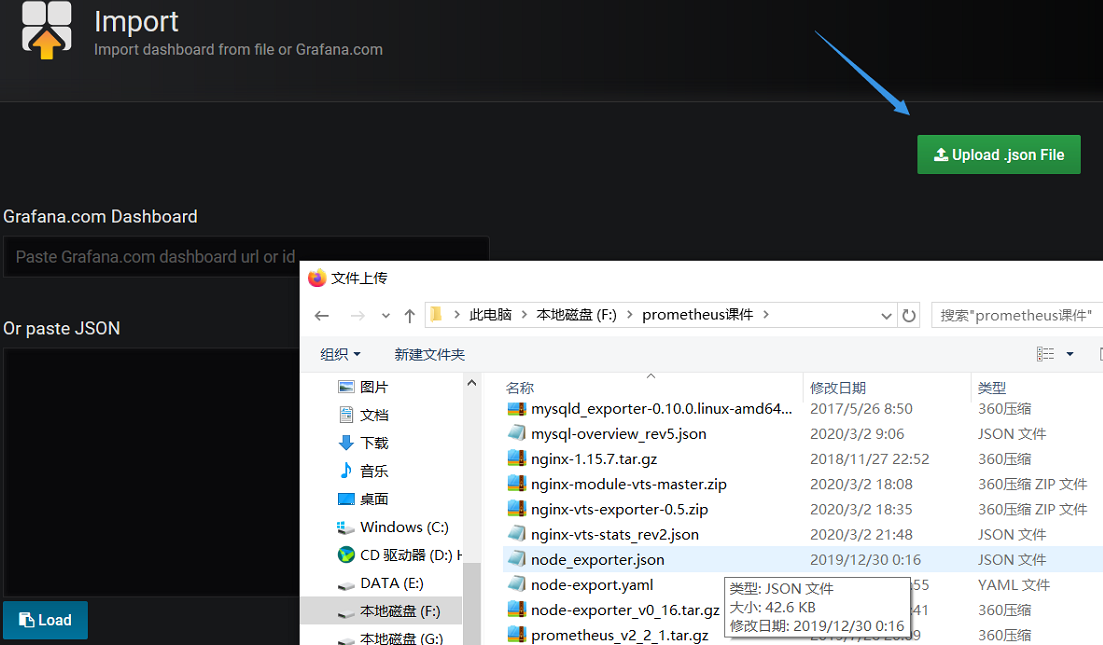
Task: Click the 音乐 music note icon
Action: click(x=346, y=470)
